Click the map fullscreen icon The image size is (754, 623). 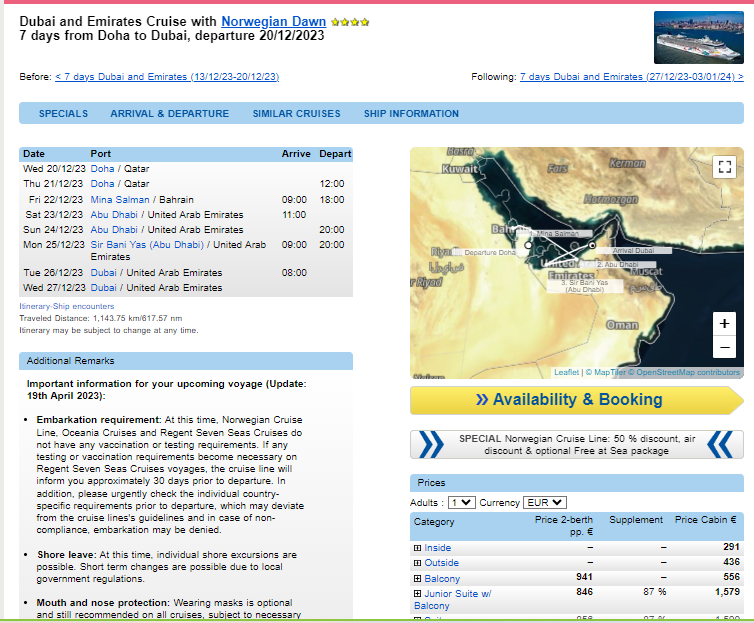pos(724,167)
